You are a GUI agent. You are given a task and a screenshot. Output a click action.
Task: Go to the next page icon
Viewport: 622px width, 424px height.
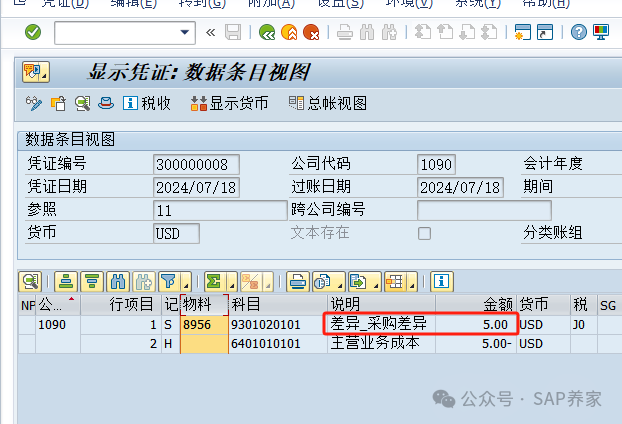click(x=467, y=32)
